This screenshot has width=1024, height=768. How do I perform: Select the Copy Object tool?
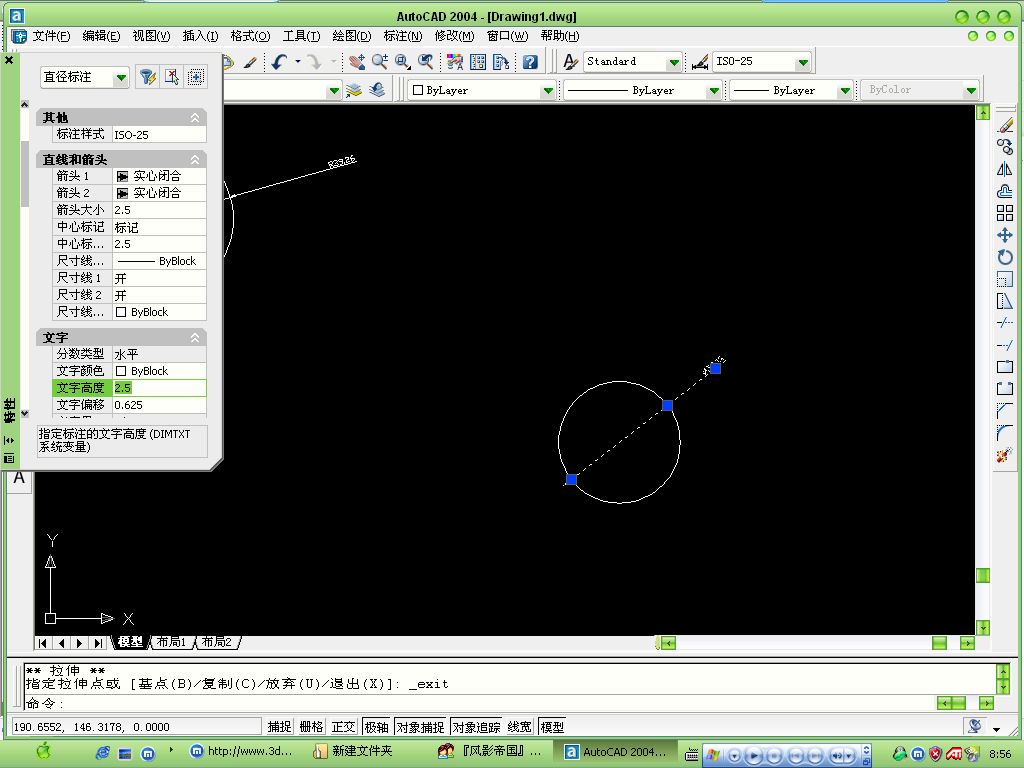click(1005, 147)
